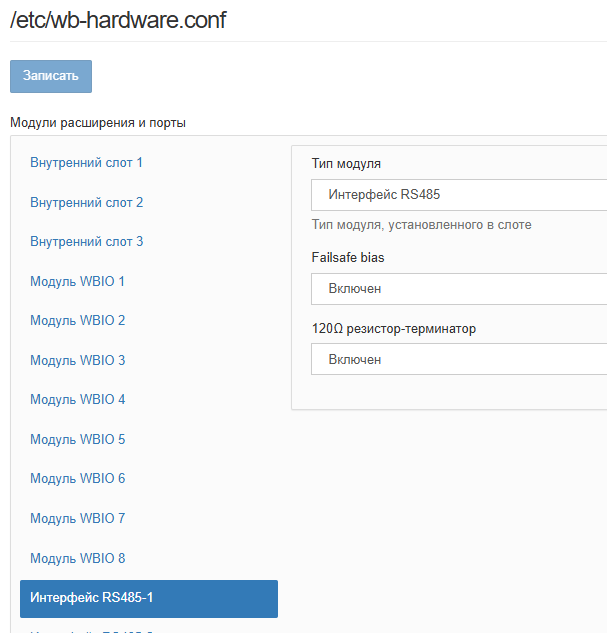Open the 120Ω резистор-терминатор dropdown

[x=458, y=359]
